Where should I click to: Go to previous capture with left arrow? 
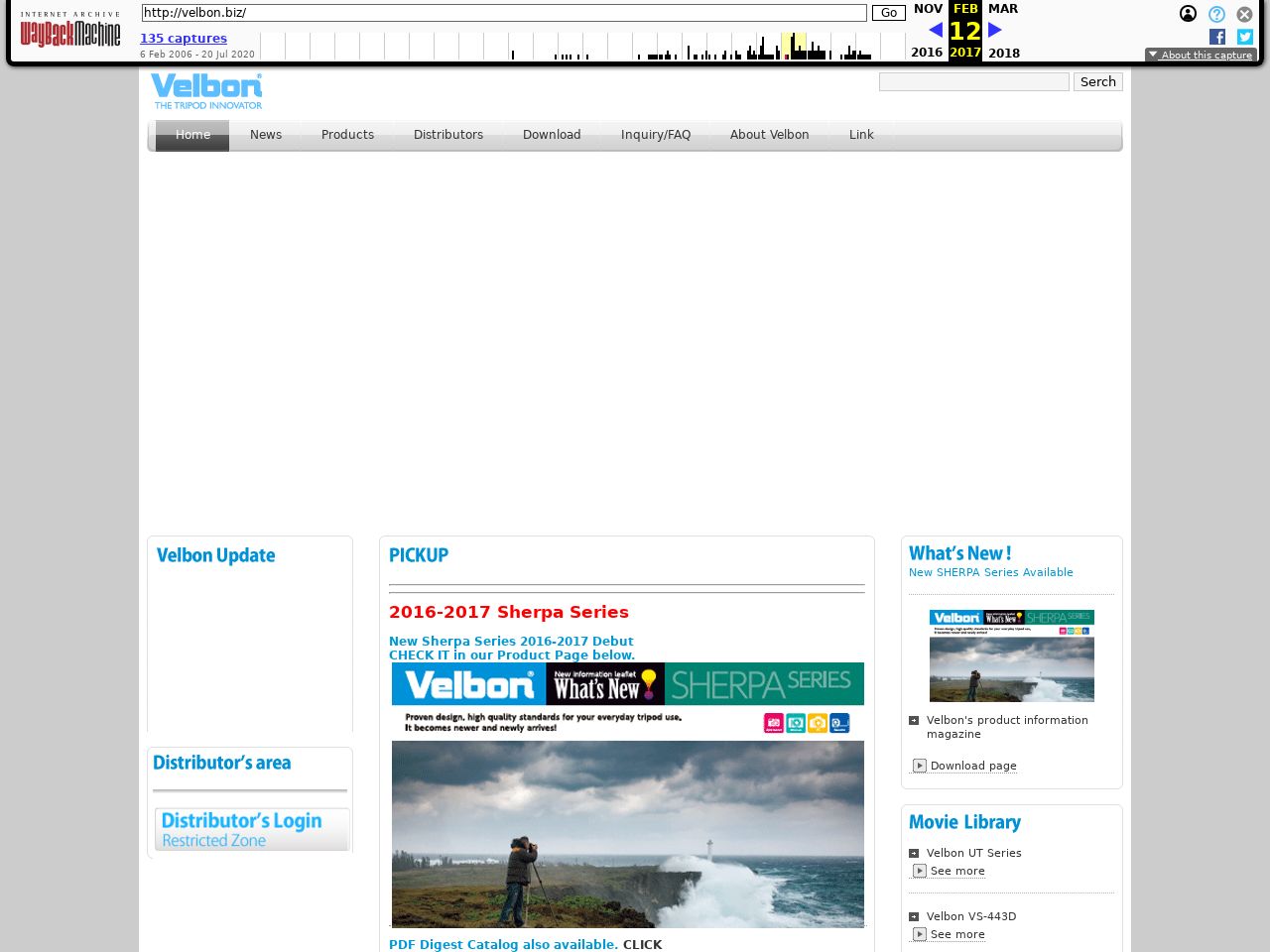click(x=935, y=31)
